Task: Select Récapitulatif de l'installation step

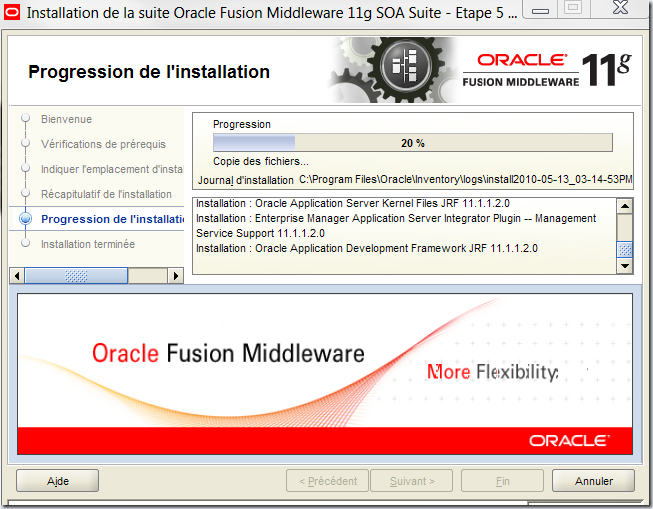Action: tap(106, 194)
